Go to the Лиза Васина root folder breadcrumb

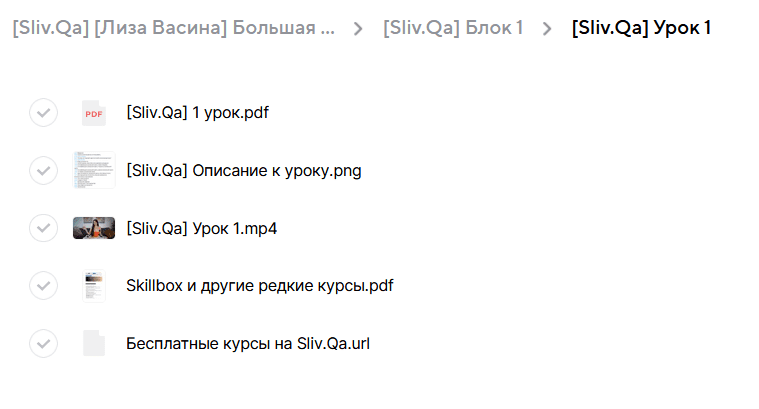(x=174, y=29)
